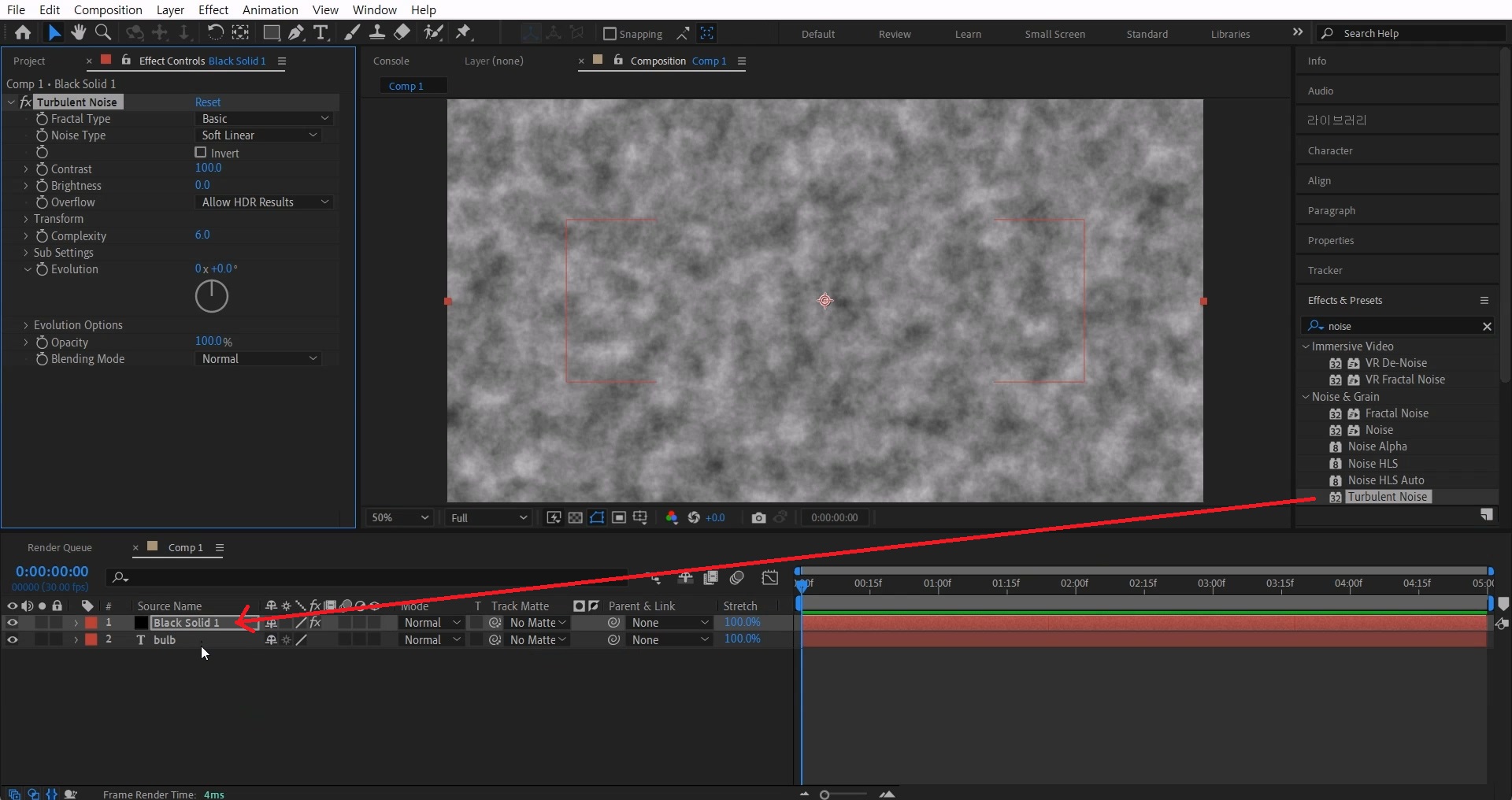Screen dimensions: 1512x800
Task: Switch to the Small Screen workspace
Action: click(1054, 34)
